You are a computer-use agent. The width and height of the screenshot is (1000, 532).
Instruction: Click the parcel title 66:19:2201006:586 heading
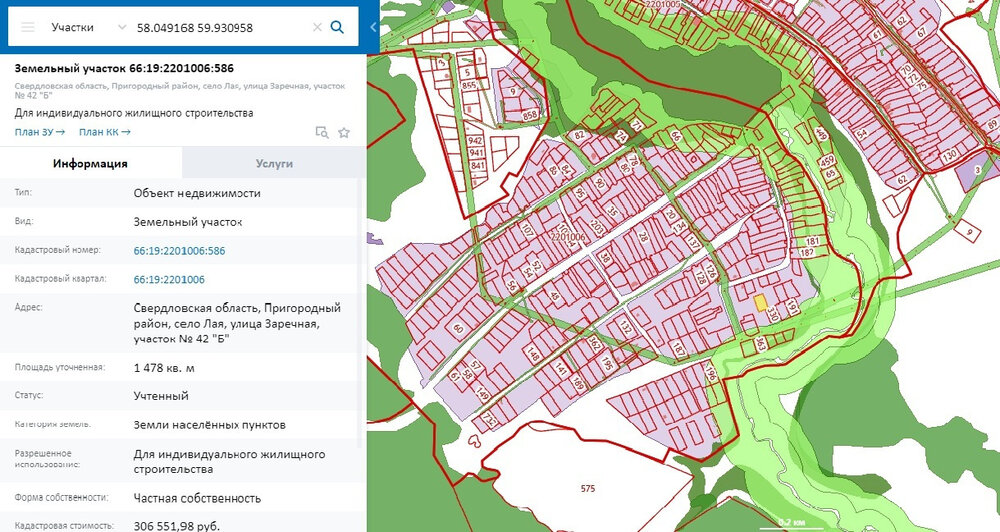coord(124,68)
